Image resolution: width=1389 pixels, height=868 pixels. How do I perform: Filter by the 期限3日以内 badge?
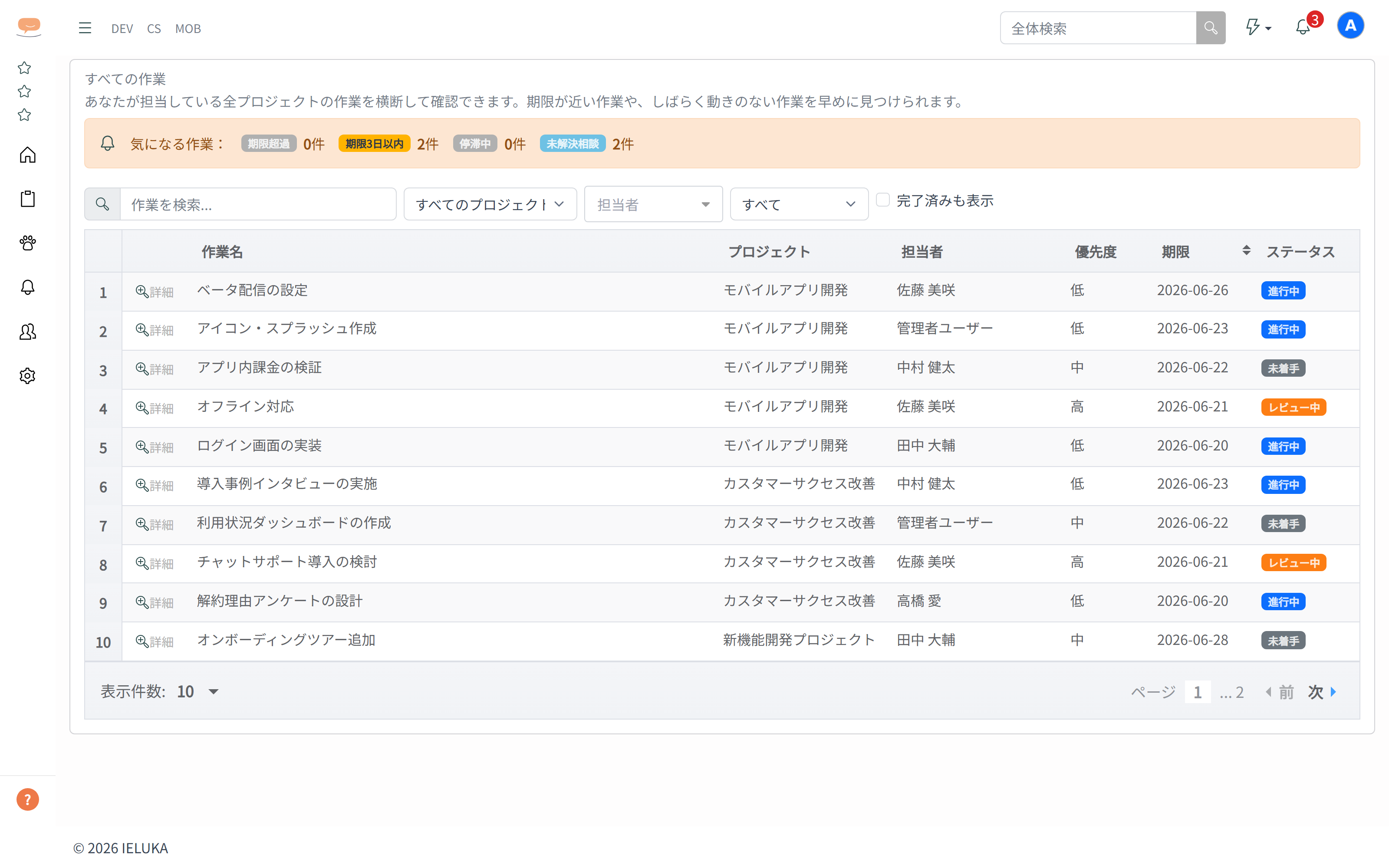point(374,144)
